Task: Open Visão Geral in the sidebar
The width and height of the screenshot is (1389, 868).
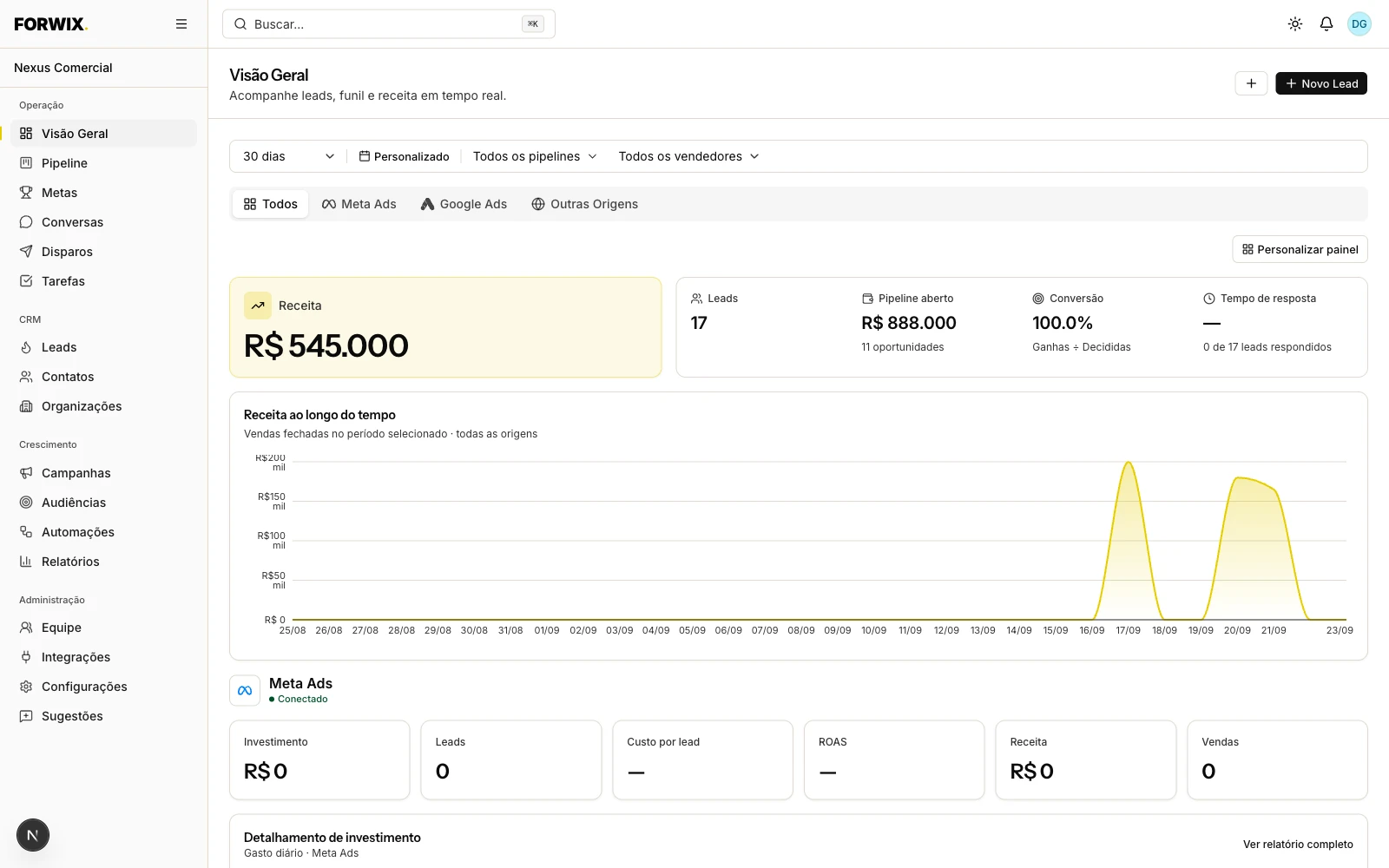Action: point(104,134)
